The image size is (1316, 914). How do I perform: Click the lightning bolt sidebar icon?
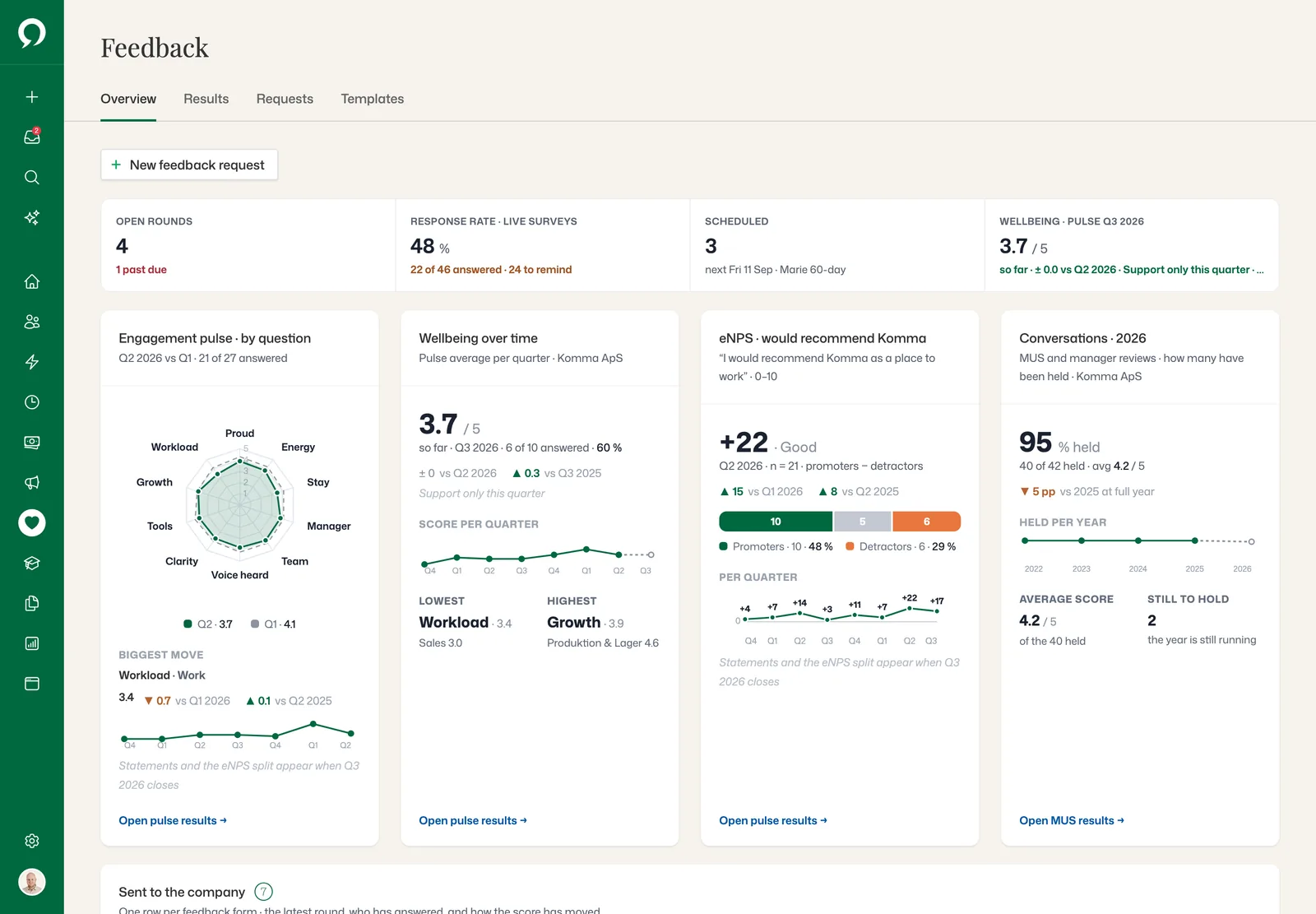[x=32, y=362]
